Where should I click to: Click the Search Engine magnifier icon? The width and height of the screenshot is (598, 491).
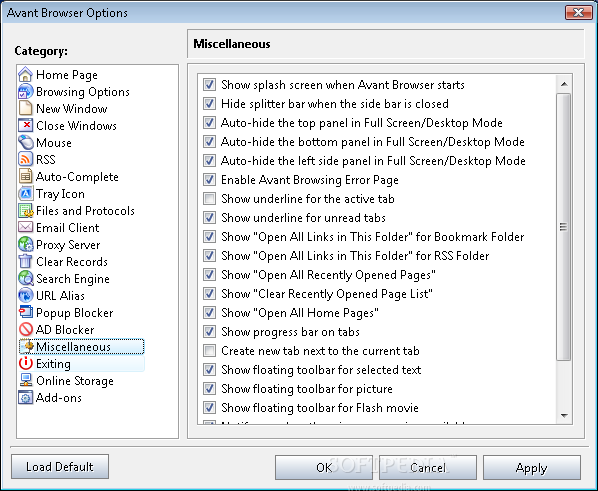26,278
